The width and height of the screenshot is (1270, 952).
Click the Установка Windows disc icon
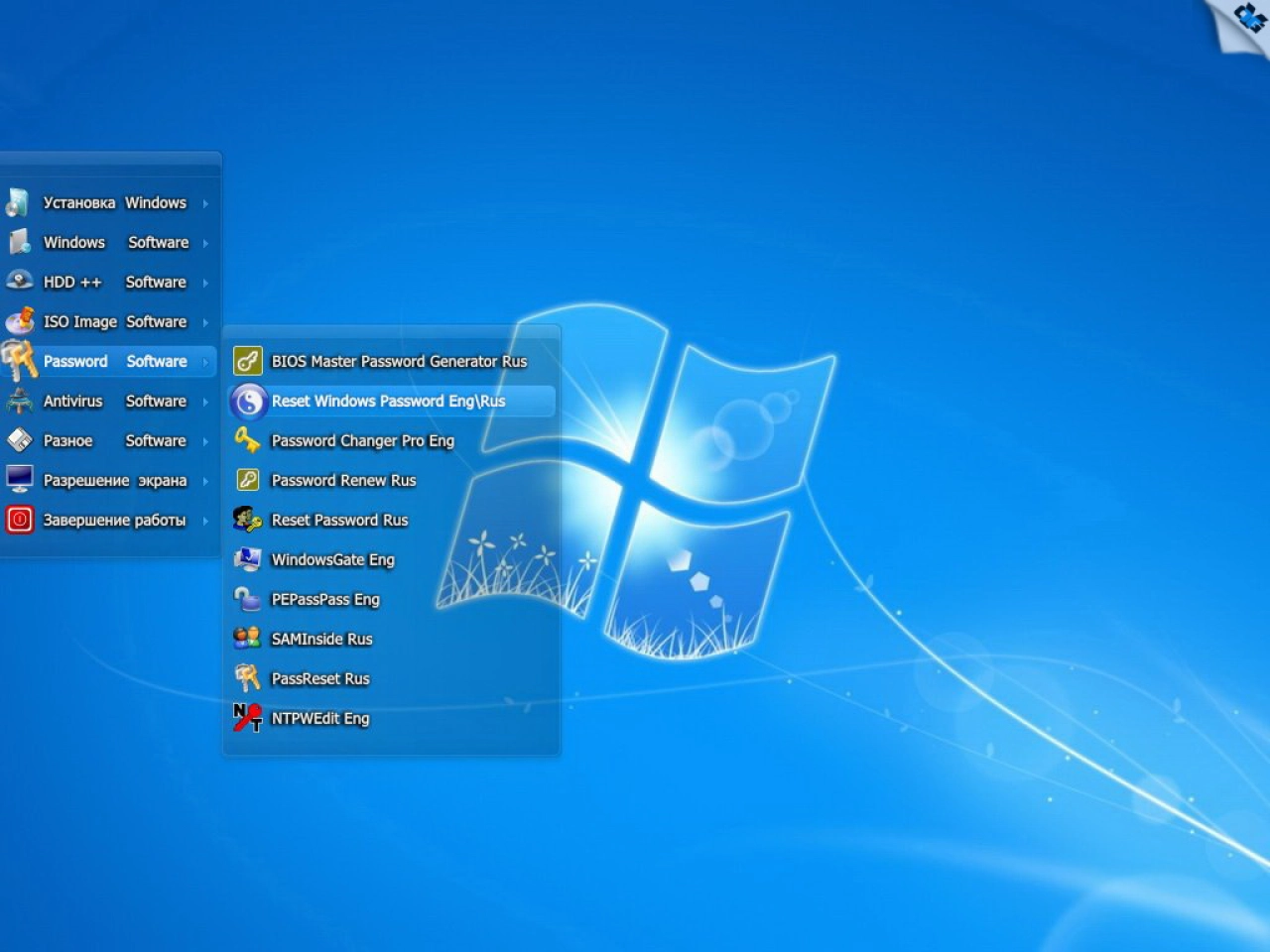18,202
